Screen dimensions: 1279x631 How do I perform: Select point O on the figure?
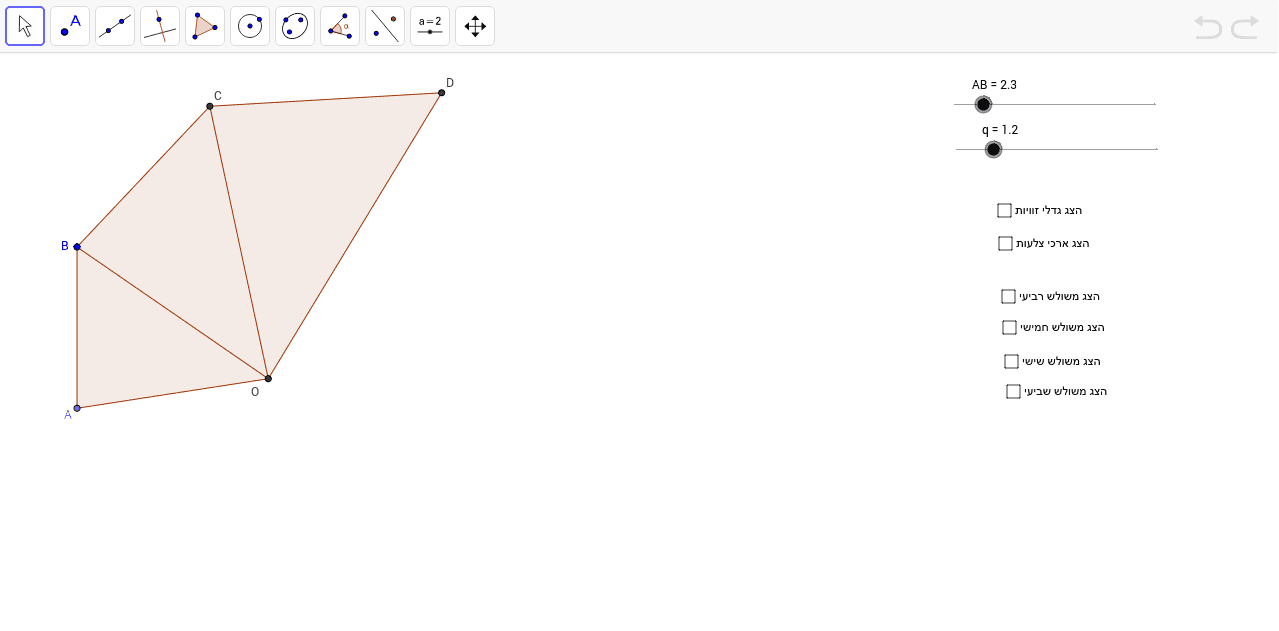pos(268,378)
